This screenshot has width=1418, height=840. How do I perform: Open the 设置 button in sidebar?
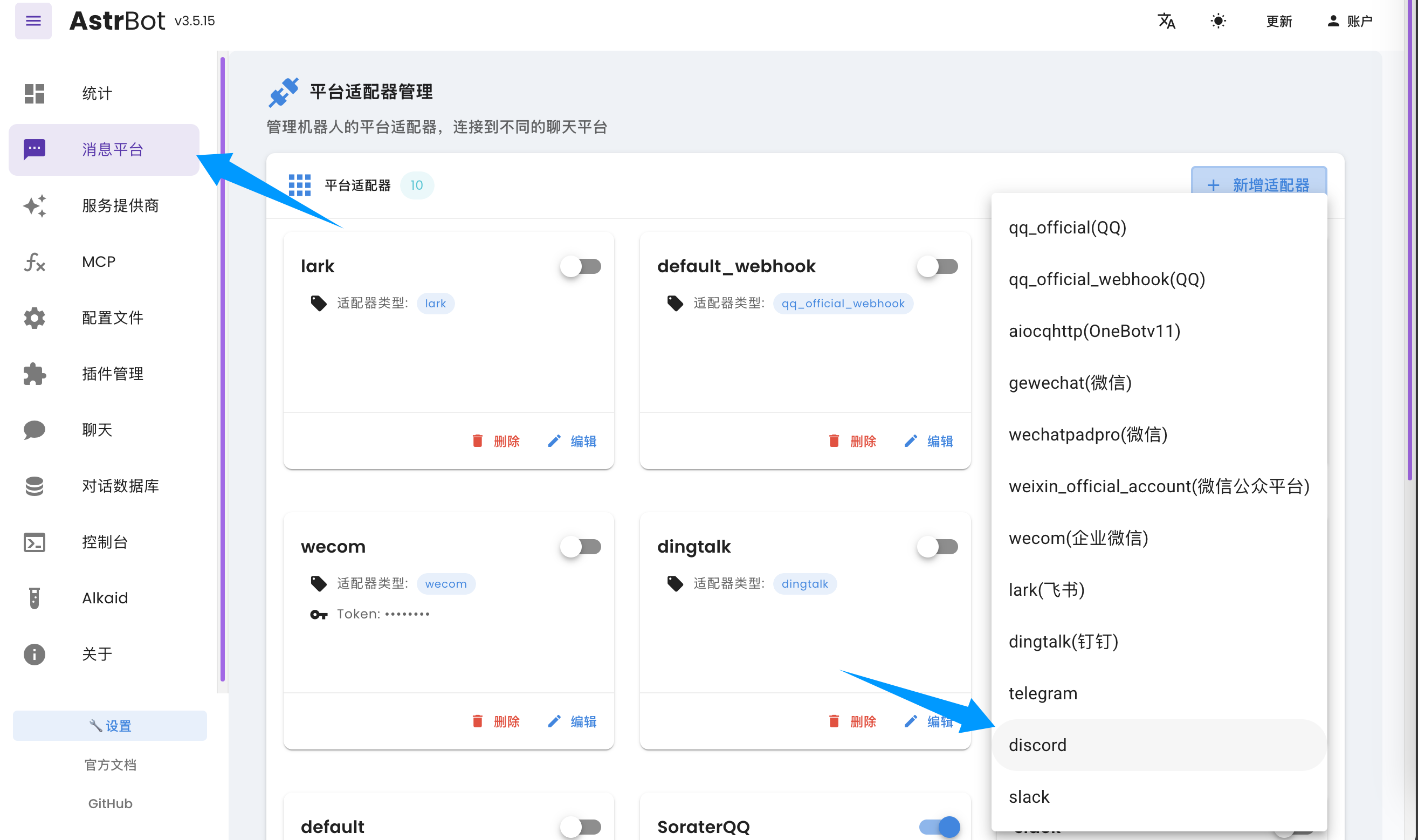tap(110, 726)
